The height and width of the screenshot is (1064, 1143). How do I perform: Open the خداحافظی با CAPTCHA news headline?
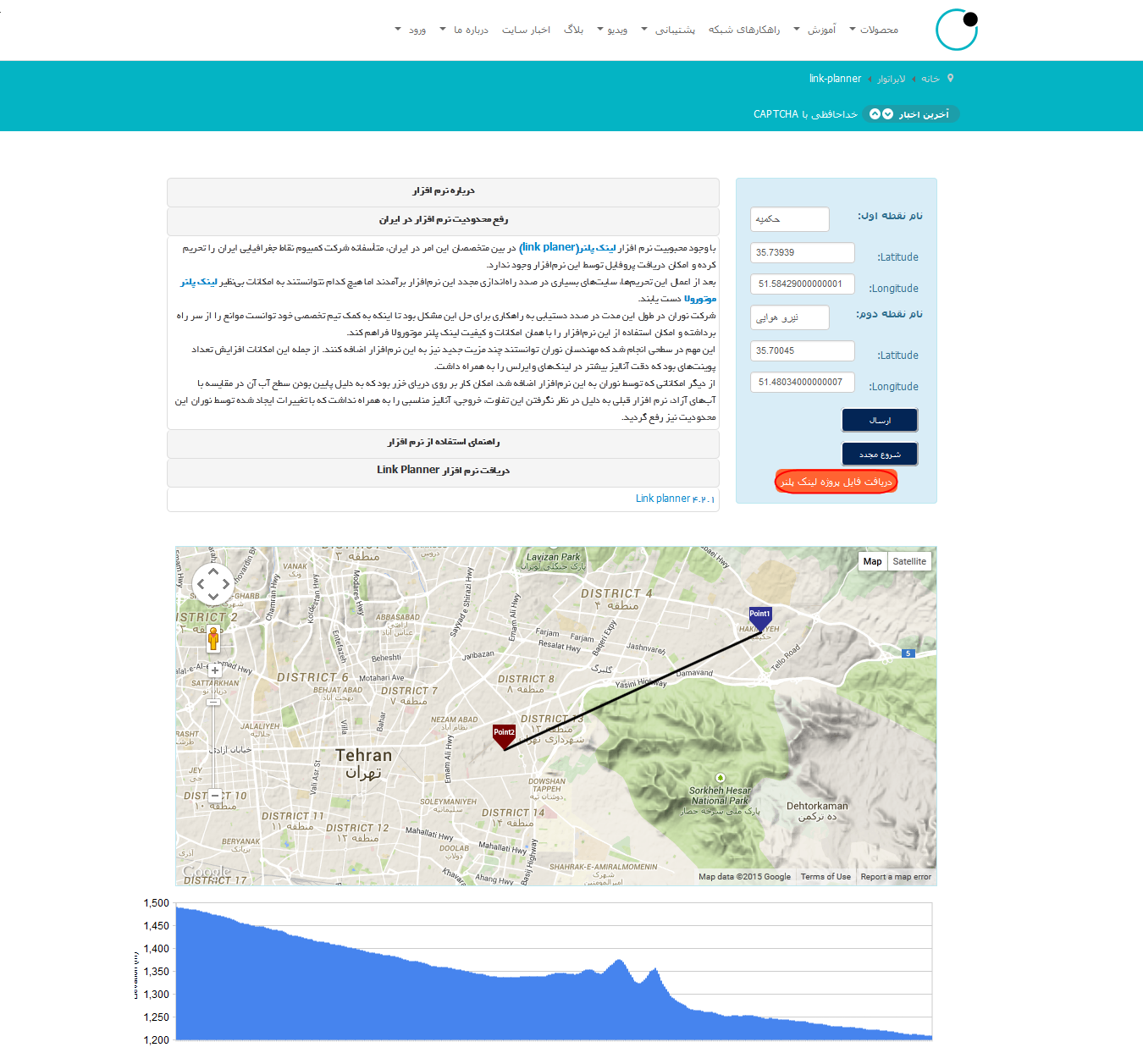805,114
